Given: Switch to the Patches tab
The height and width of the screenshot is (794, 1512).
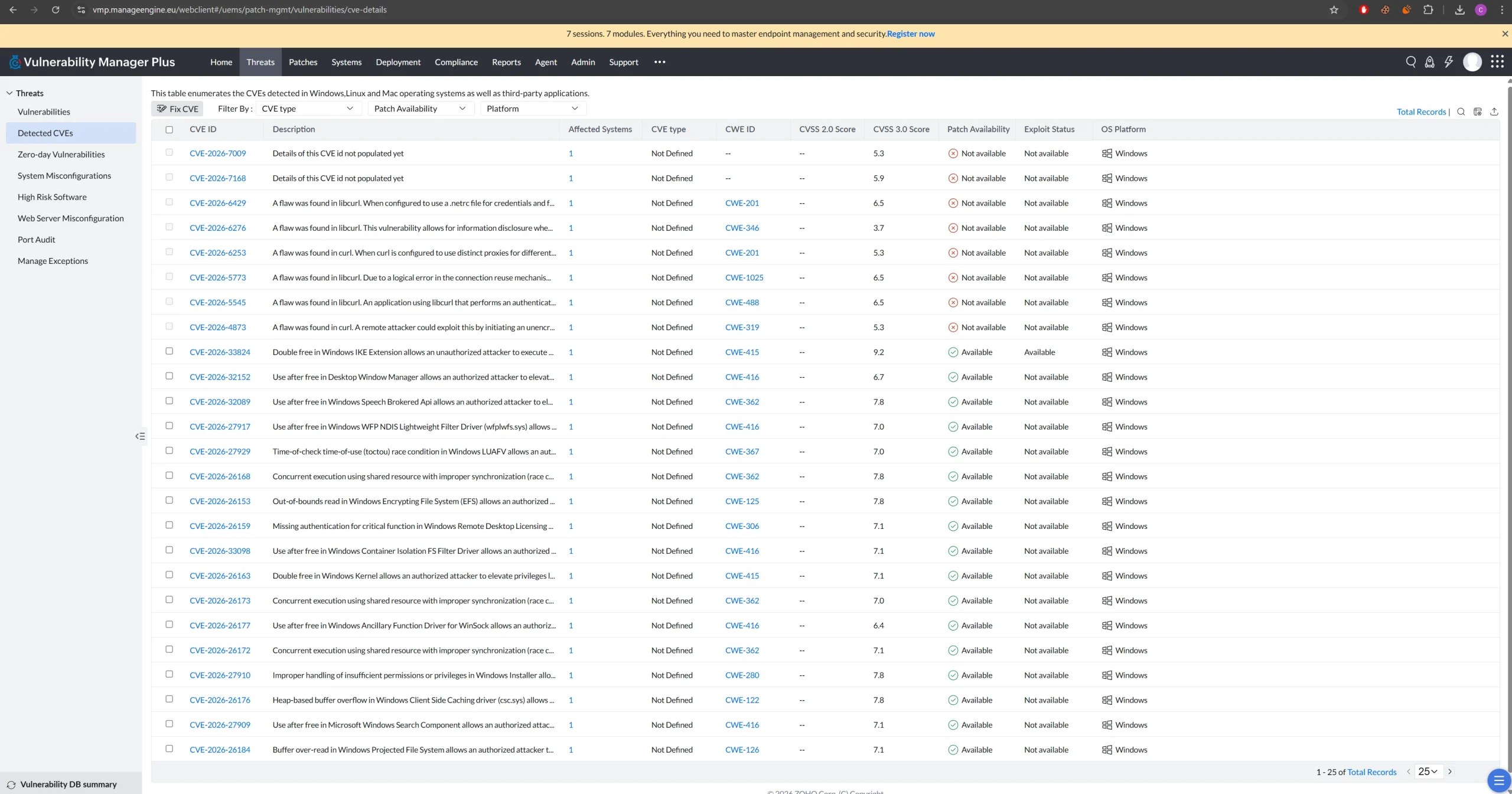Looking at the screenshot, I should [303, 62].
